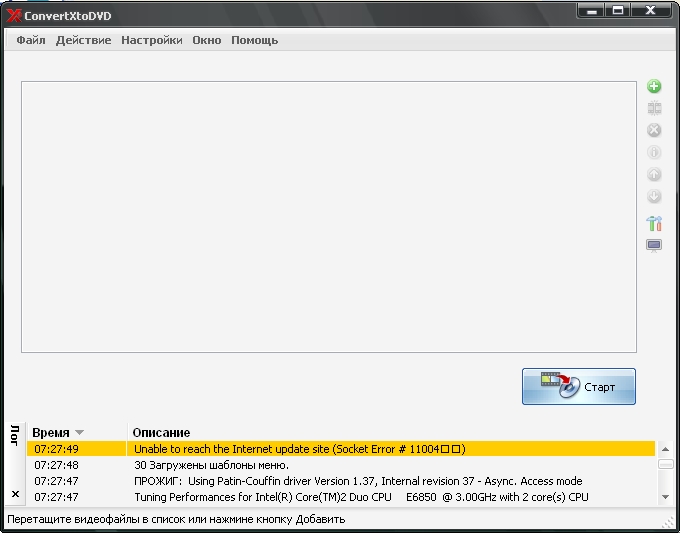Click the Описание column header
This screenshot has width=680, height=533.
[x=161, y=432]
